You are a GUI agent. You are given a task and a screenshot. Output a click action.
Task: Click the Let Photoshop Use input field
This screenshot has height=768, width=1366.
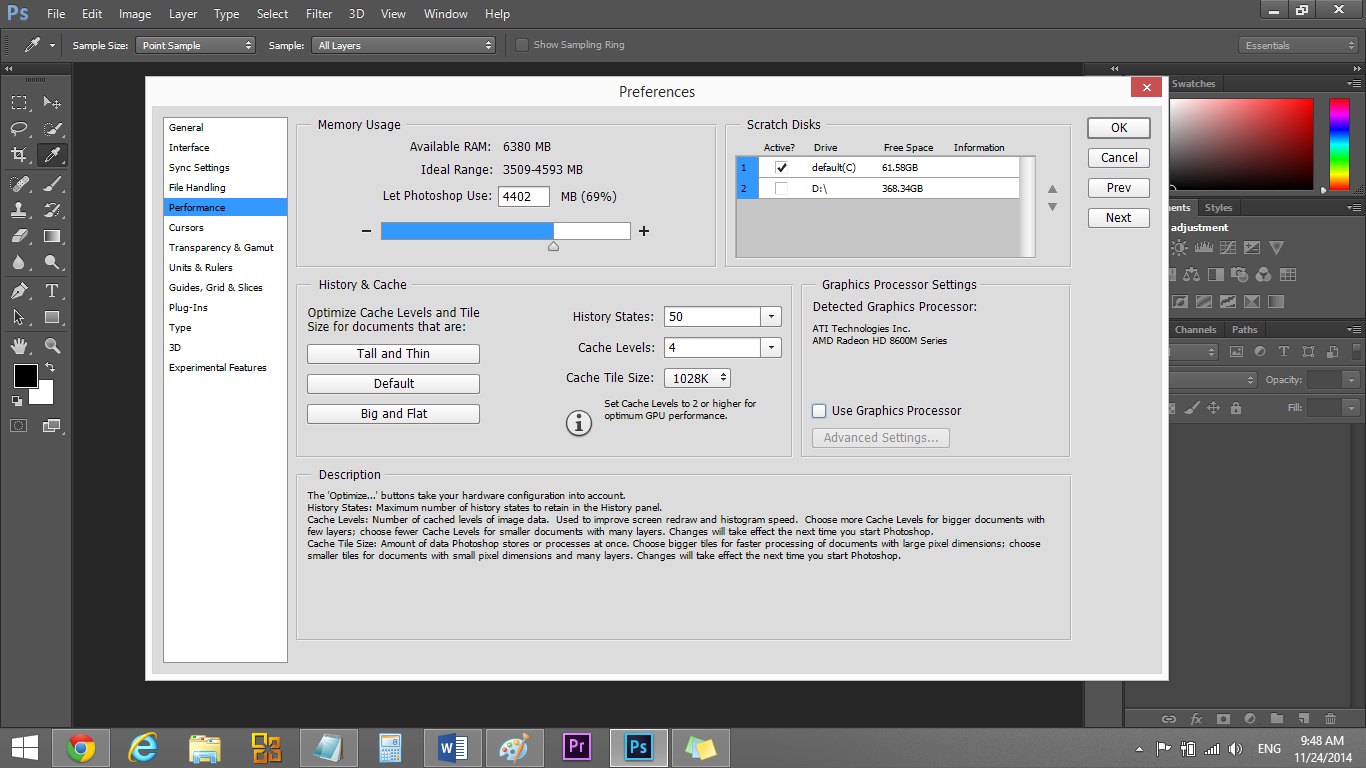coord(524,197)
